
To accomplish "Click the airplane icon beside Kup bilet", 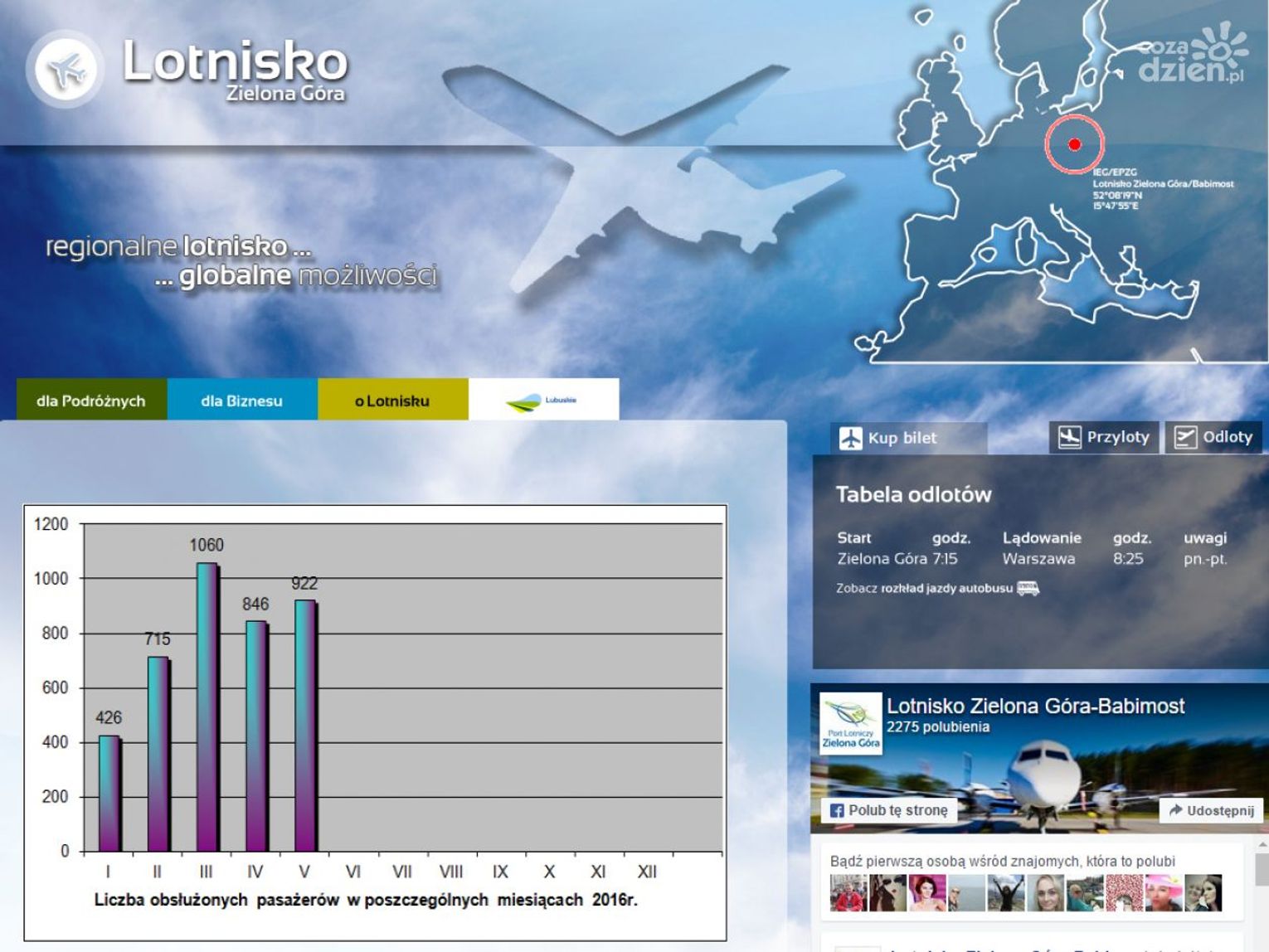I will coord(851,438).
